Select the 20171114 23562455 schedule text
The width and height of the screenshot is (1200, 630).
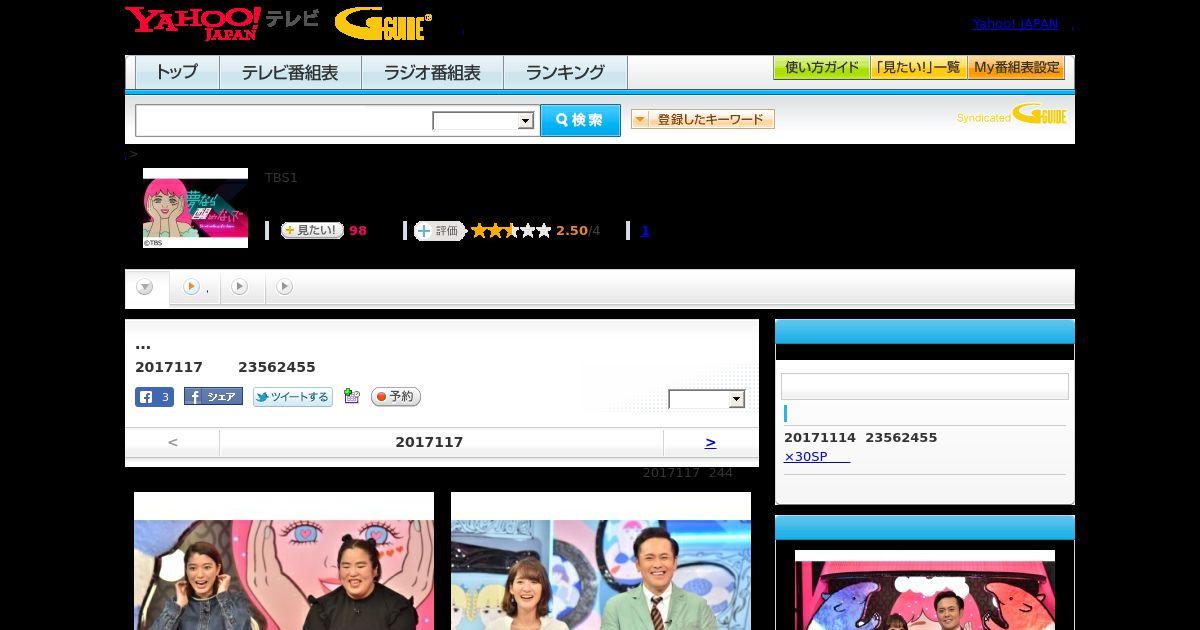(x=861, y=438)
